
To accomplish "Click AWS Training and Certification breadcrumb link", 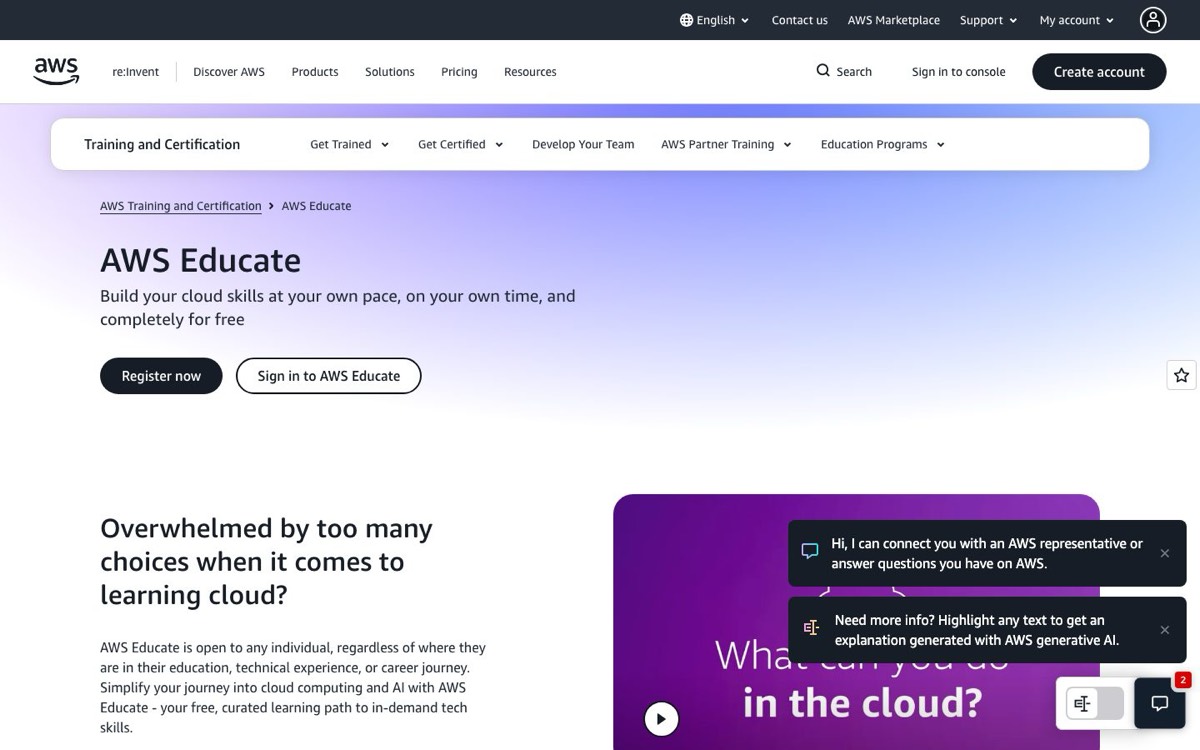I will (181, 206).
